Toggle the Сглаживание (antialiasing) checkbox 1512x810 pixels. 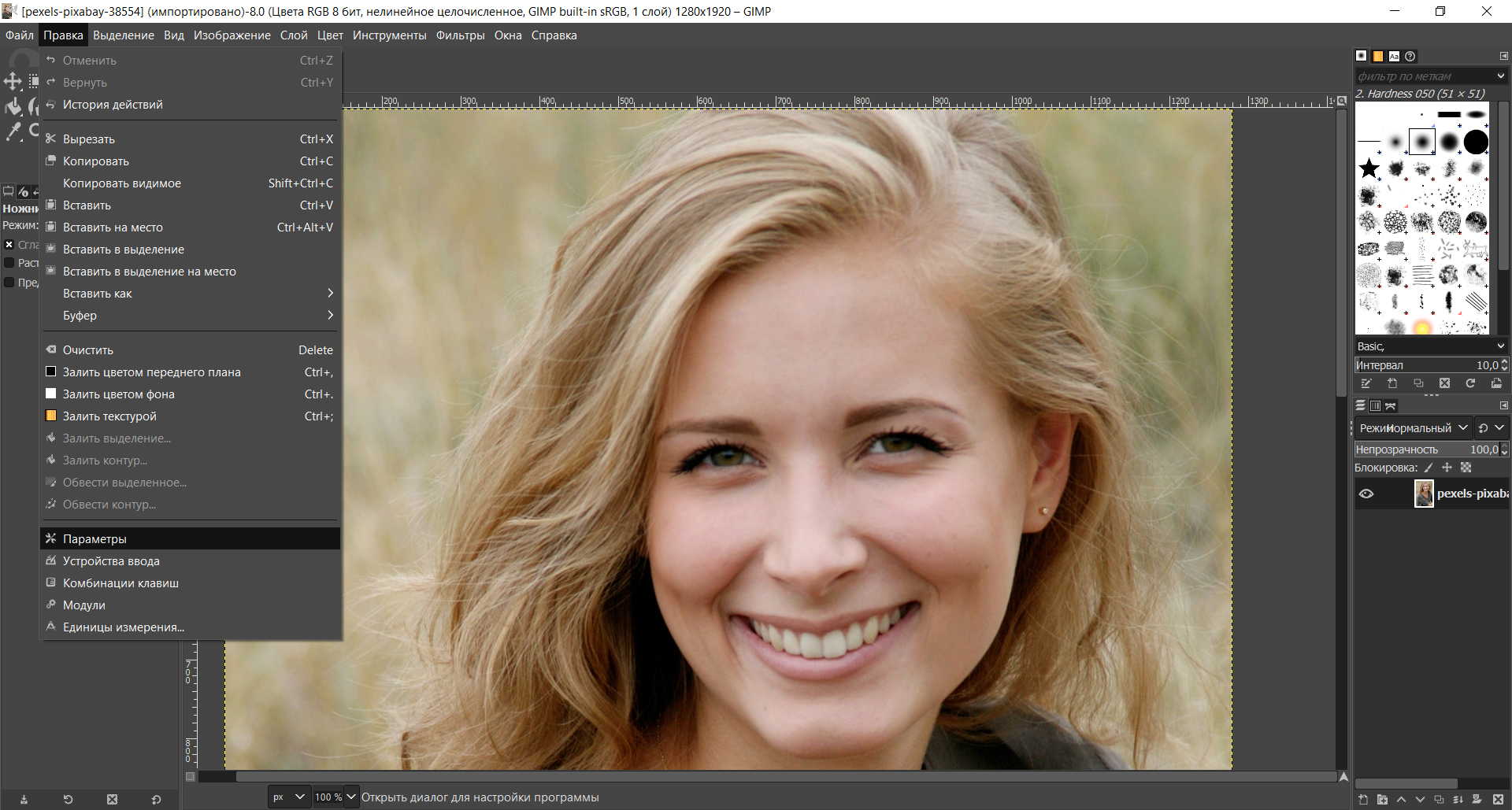(x=9, y=245)
